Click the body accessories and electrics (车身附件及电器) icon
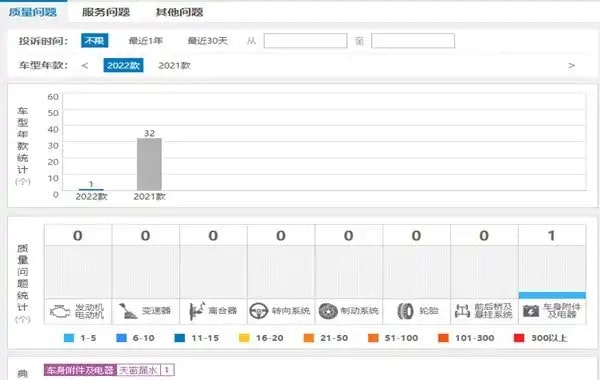The image size is (600, 380). pos(531,311)
